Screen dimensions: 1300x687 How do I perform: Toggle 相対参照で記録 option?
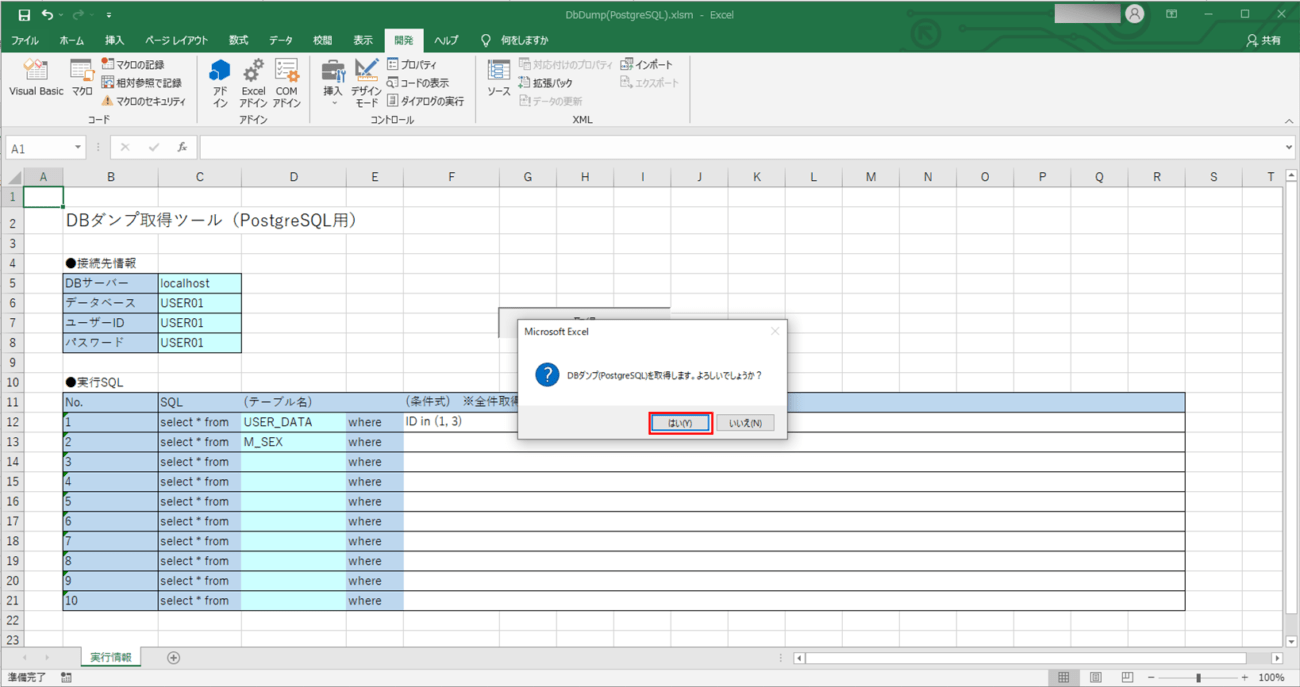pyautogui.click(x=141, y=83)
